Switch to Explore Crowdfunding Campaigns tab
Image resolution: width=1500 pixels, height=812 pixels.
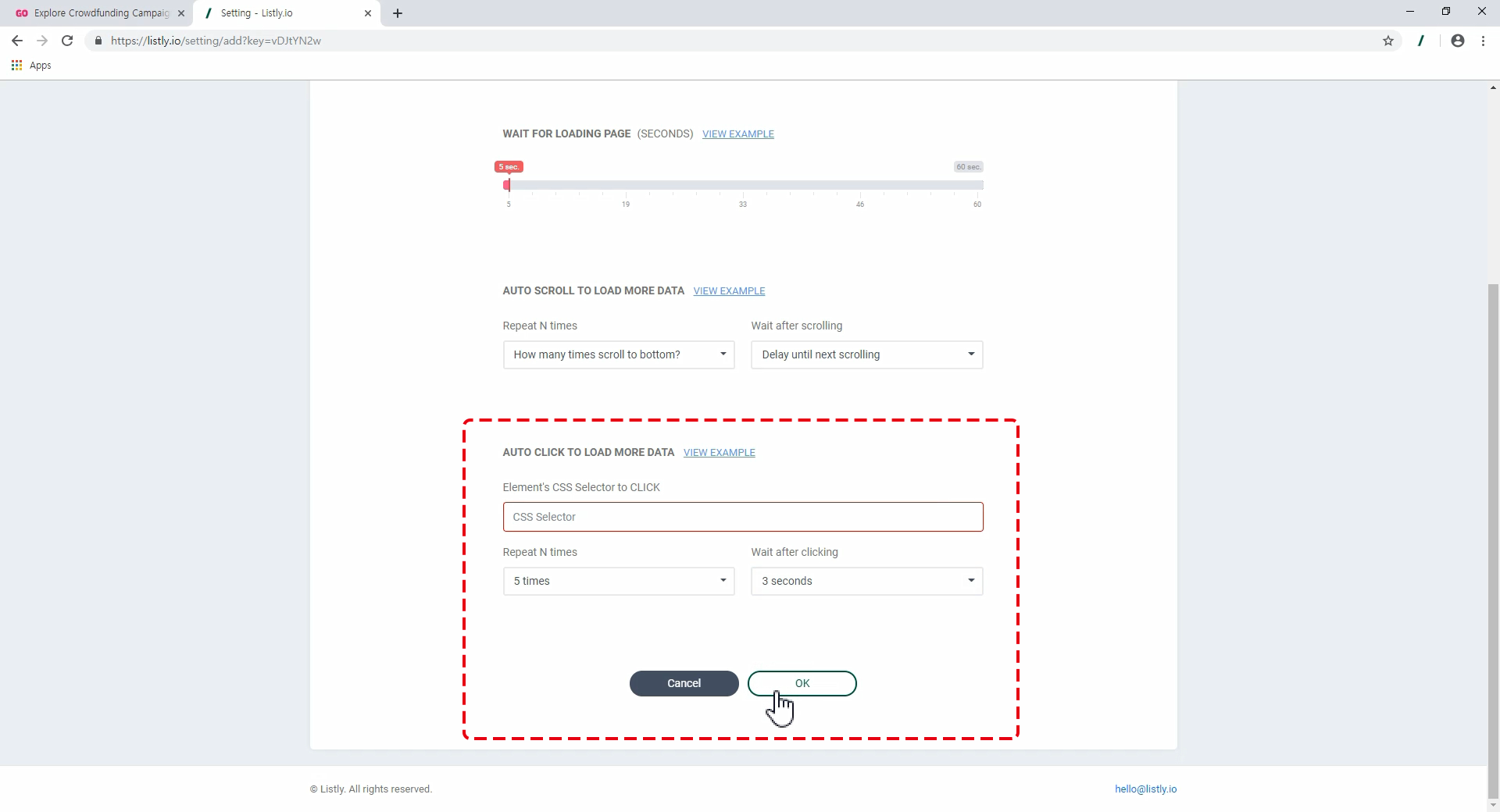coord(94,13)
